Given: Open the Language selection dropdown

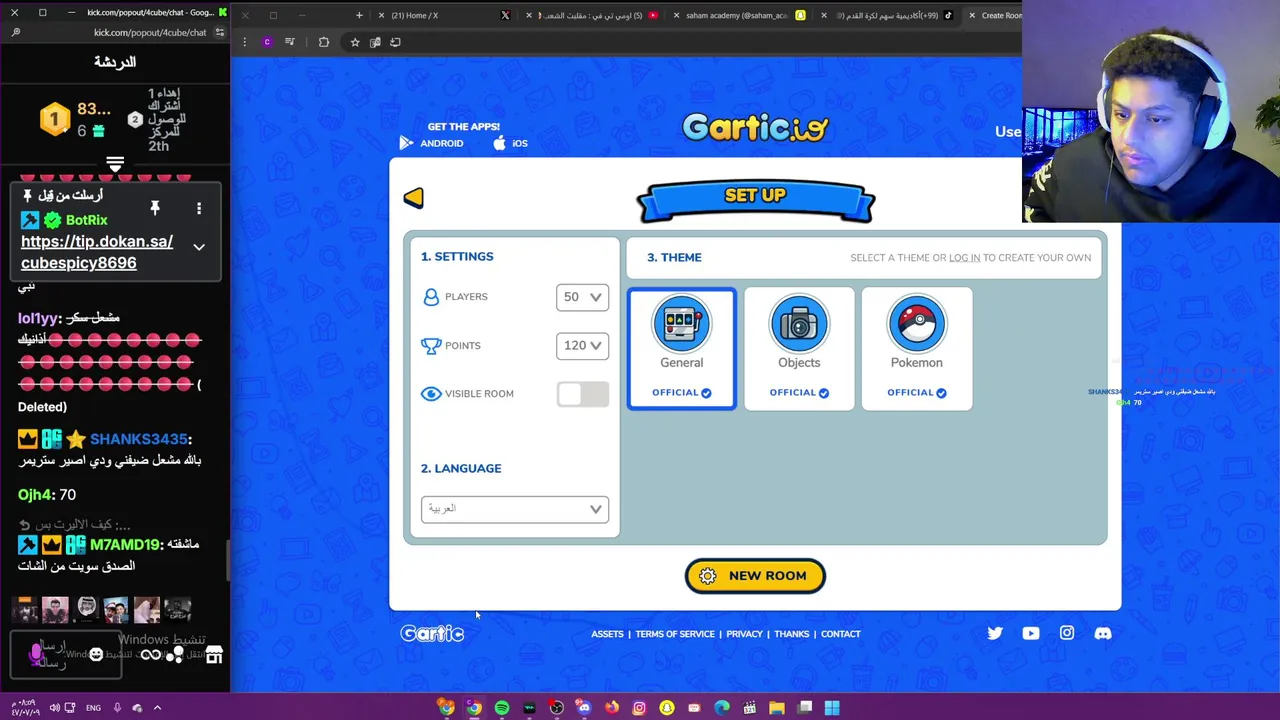Looking at the screenshot, I should (x=514, y=509).
